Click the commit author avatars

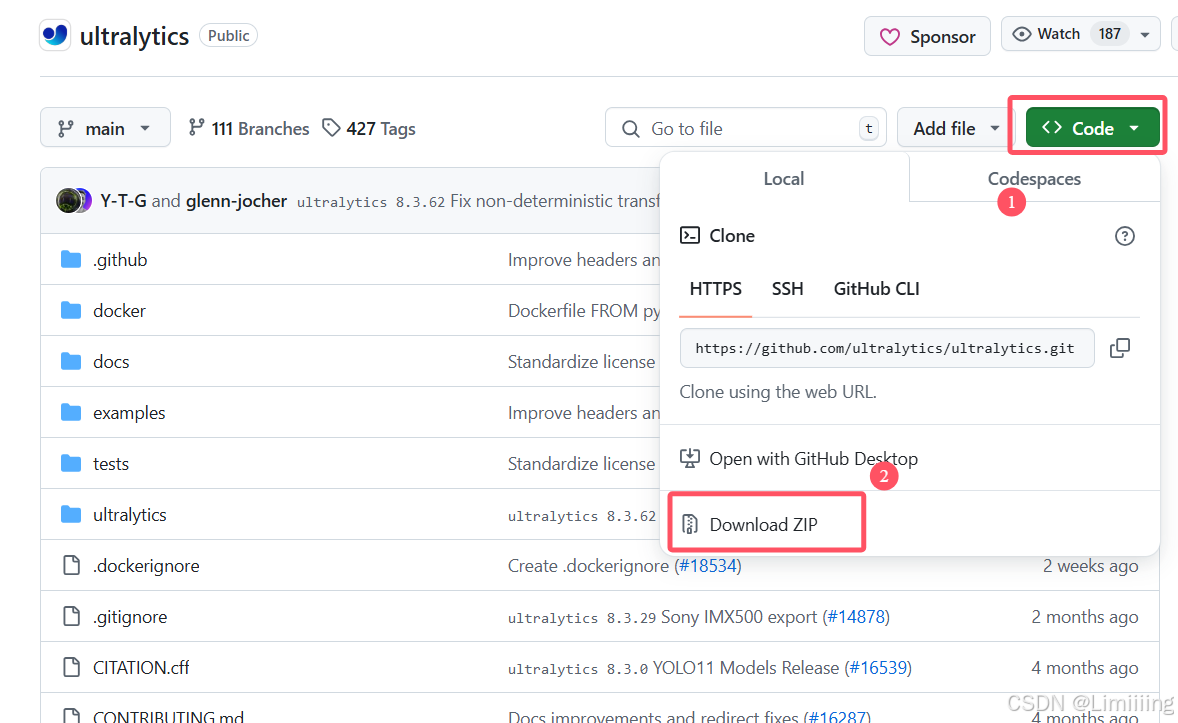point(74,201)
